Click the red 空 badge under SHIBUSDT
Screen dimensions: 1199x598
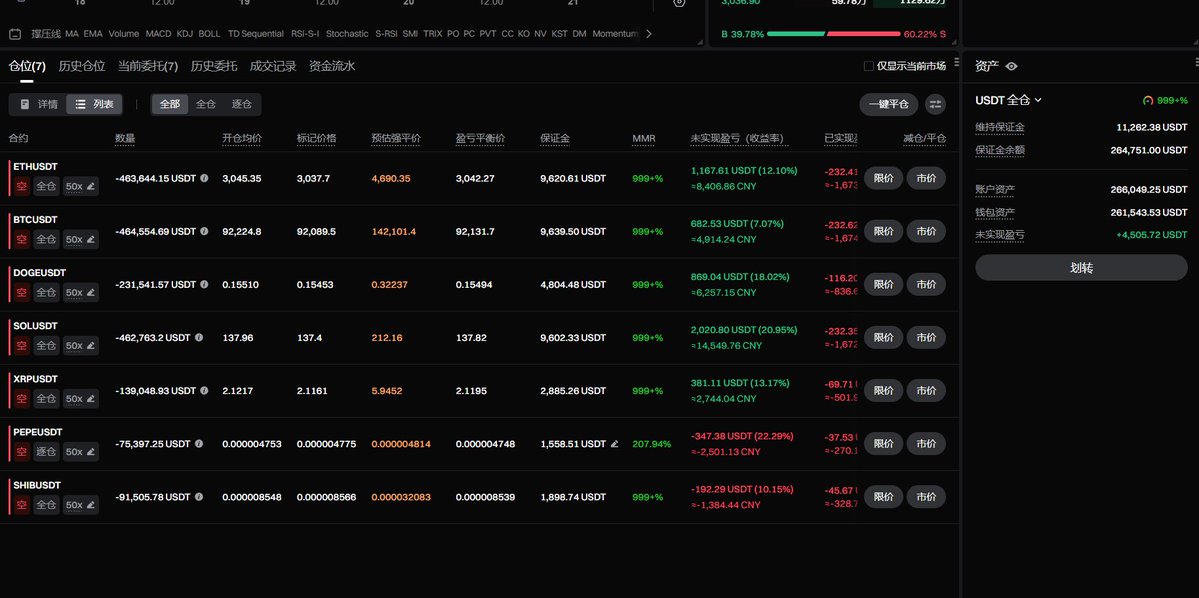(22, 505)
